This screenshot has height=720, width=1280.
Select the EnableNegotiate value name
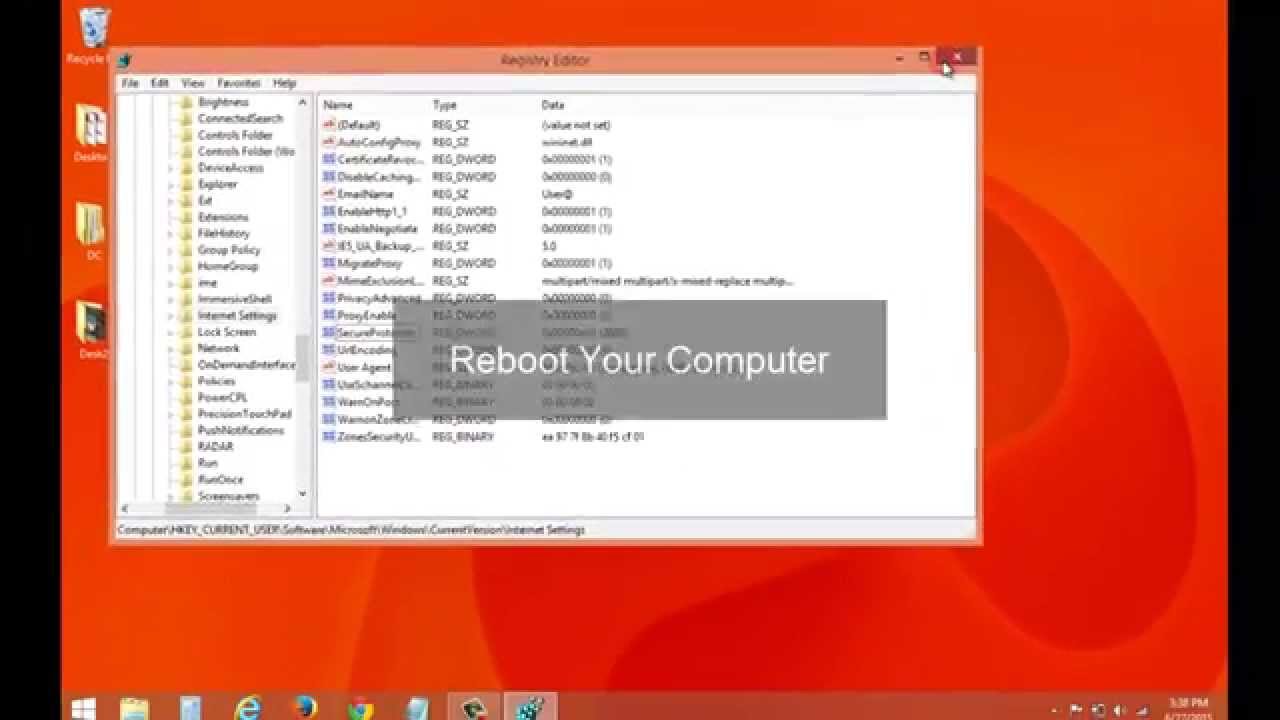377,229
